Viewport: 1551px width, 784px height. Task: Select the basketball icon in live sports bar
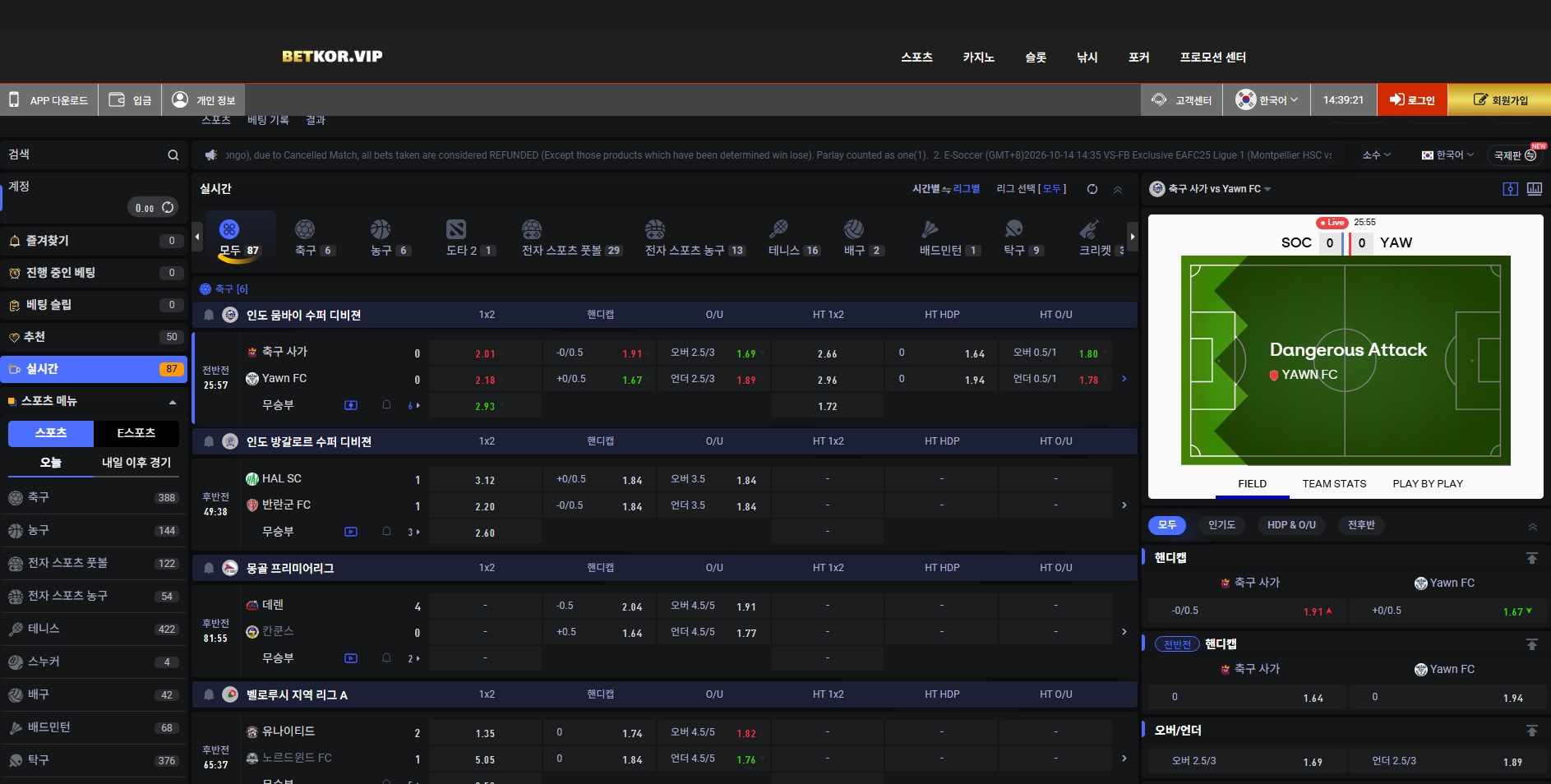(381, 229)
